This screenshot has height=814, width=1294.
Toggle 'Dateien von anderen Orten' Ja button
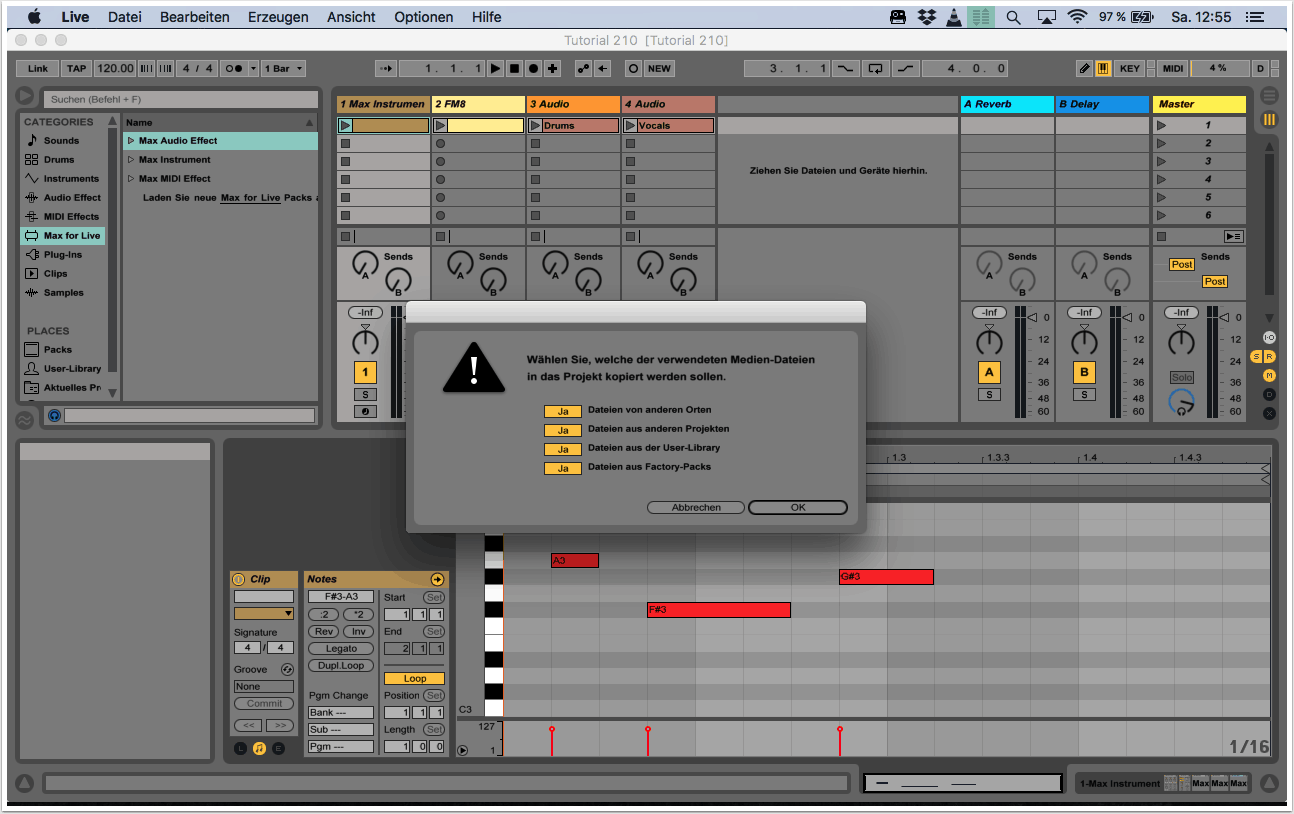click(x=563, y=410)
